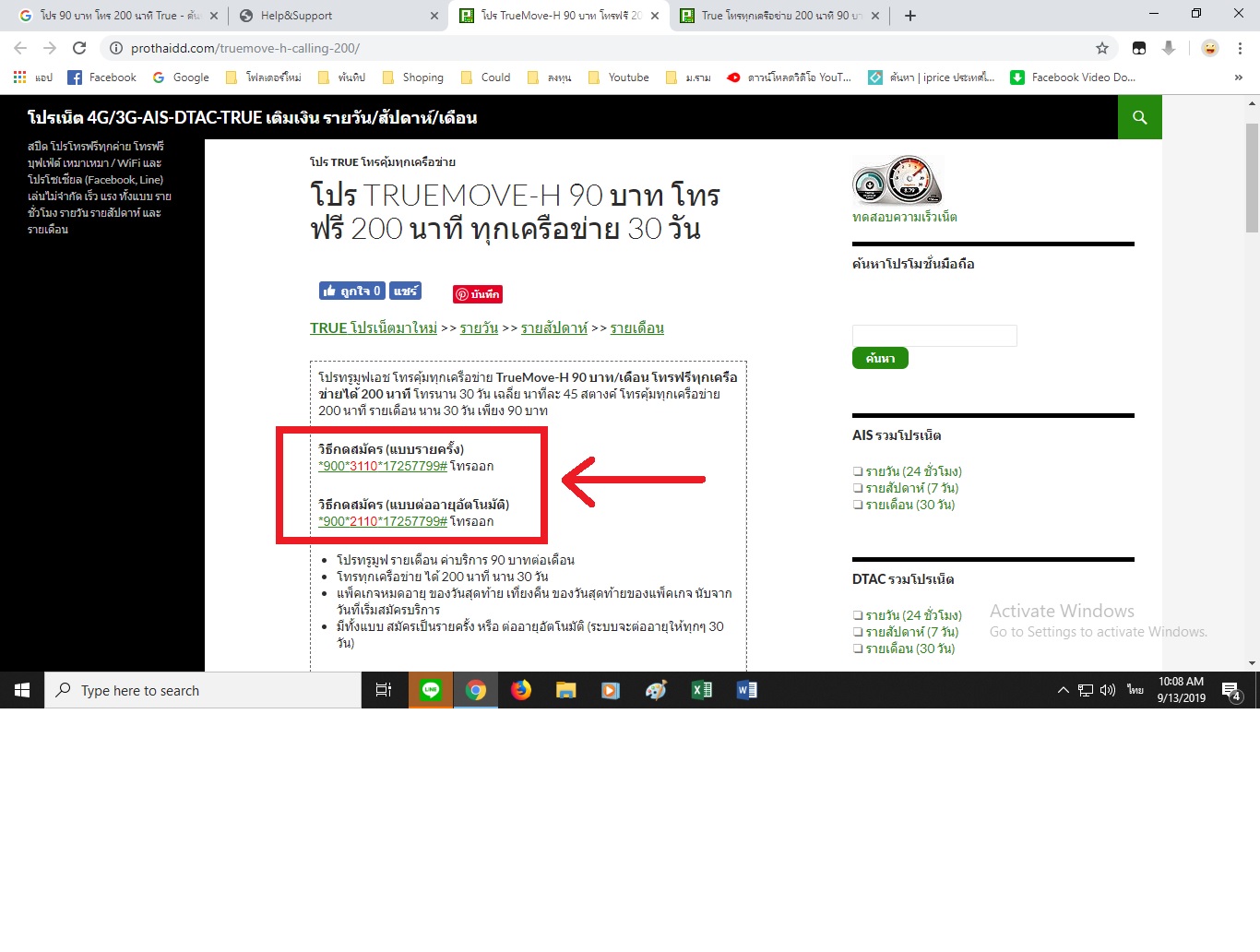
Task: Open AIS รายวัน (24 ชั่วโมง) link
Action: point(913,471)
